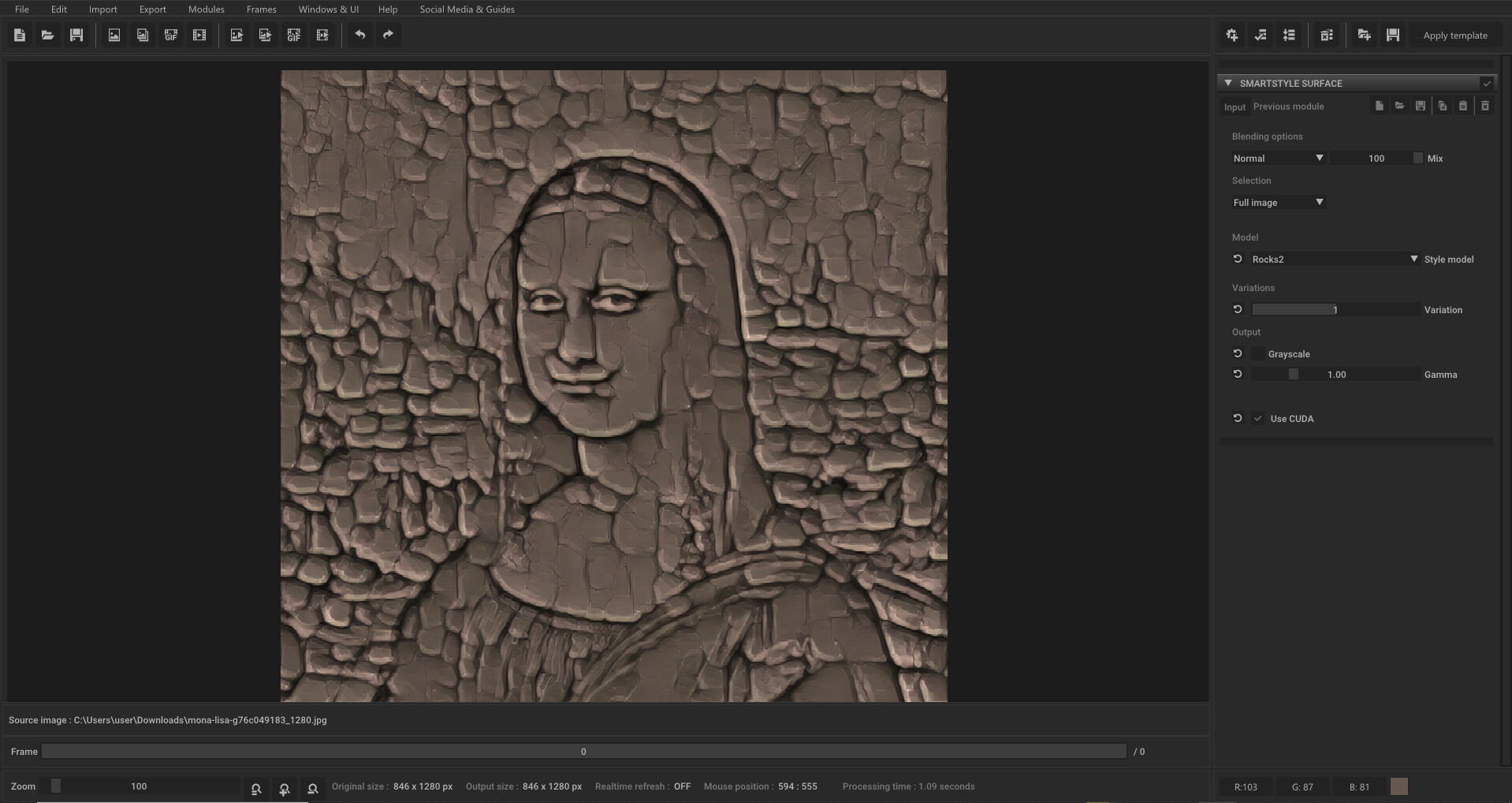The image size is (1512, 803).
Task: Collapse the SMARTSTYLE SURFACE section
Action: 1227,83
